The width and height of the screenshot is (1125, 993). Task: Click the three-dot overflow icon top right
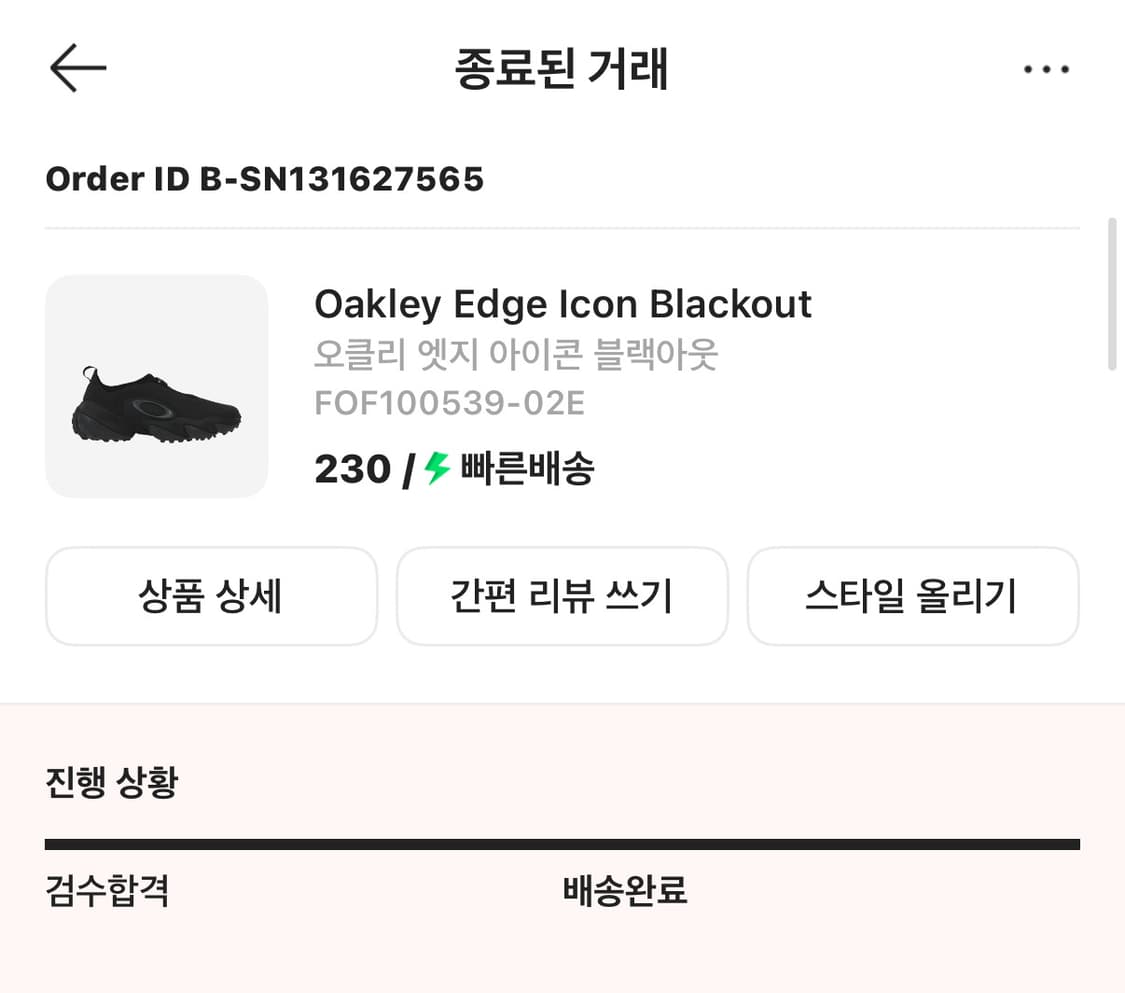[1046, 68]
